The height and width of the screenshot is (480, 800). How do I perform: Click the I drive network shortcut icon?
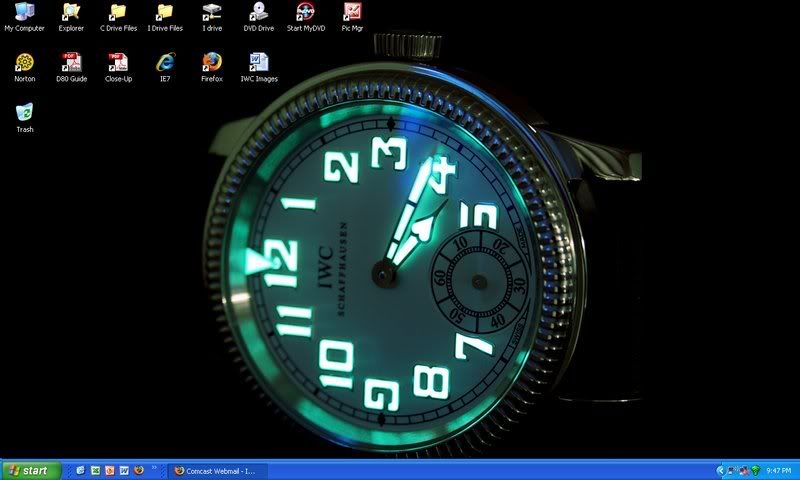click(212, 17)
